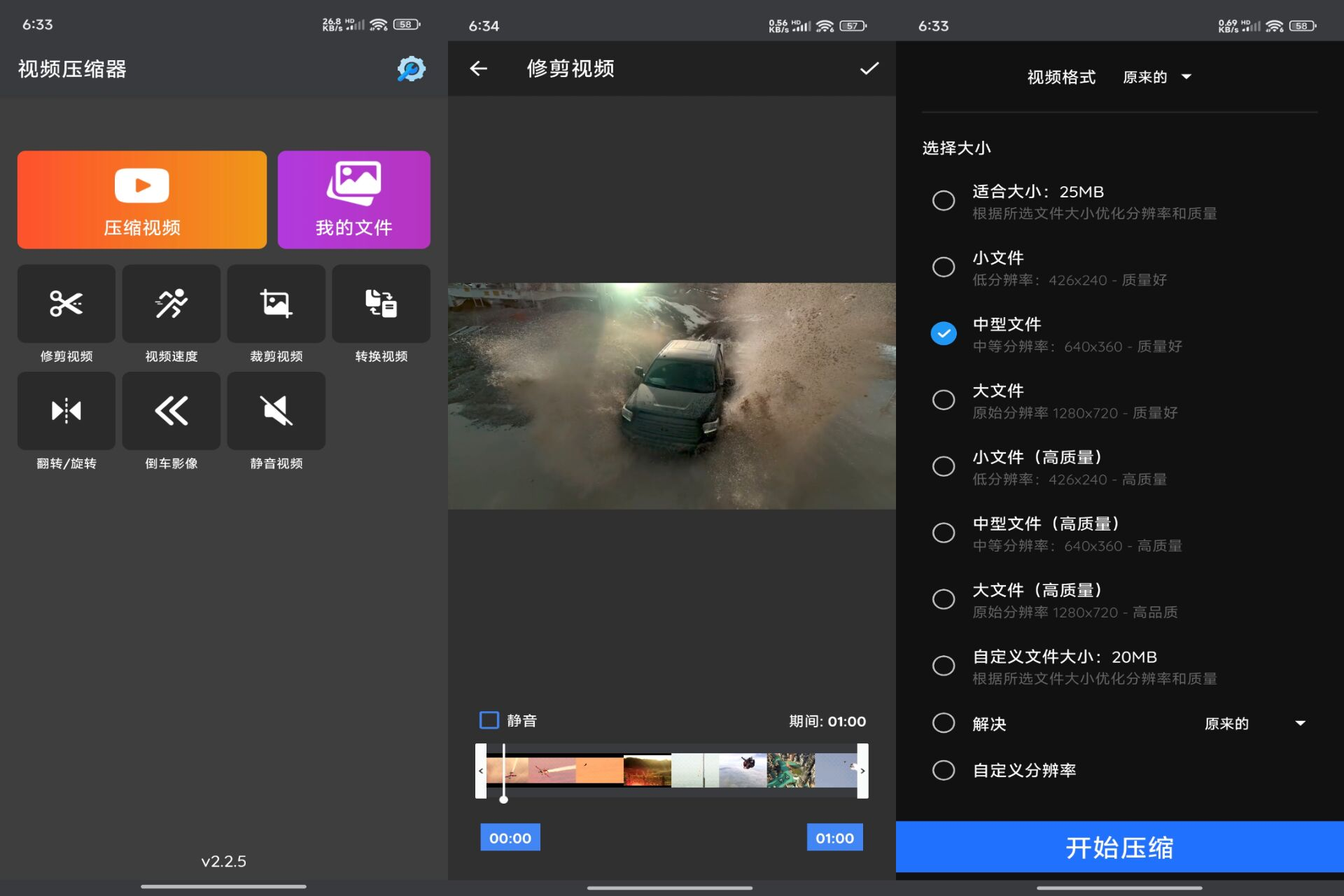This screenshot has width=1344, height=896.
Task: Select the 小文件 radio option
Action: (944, 267)
